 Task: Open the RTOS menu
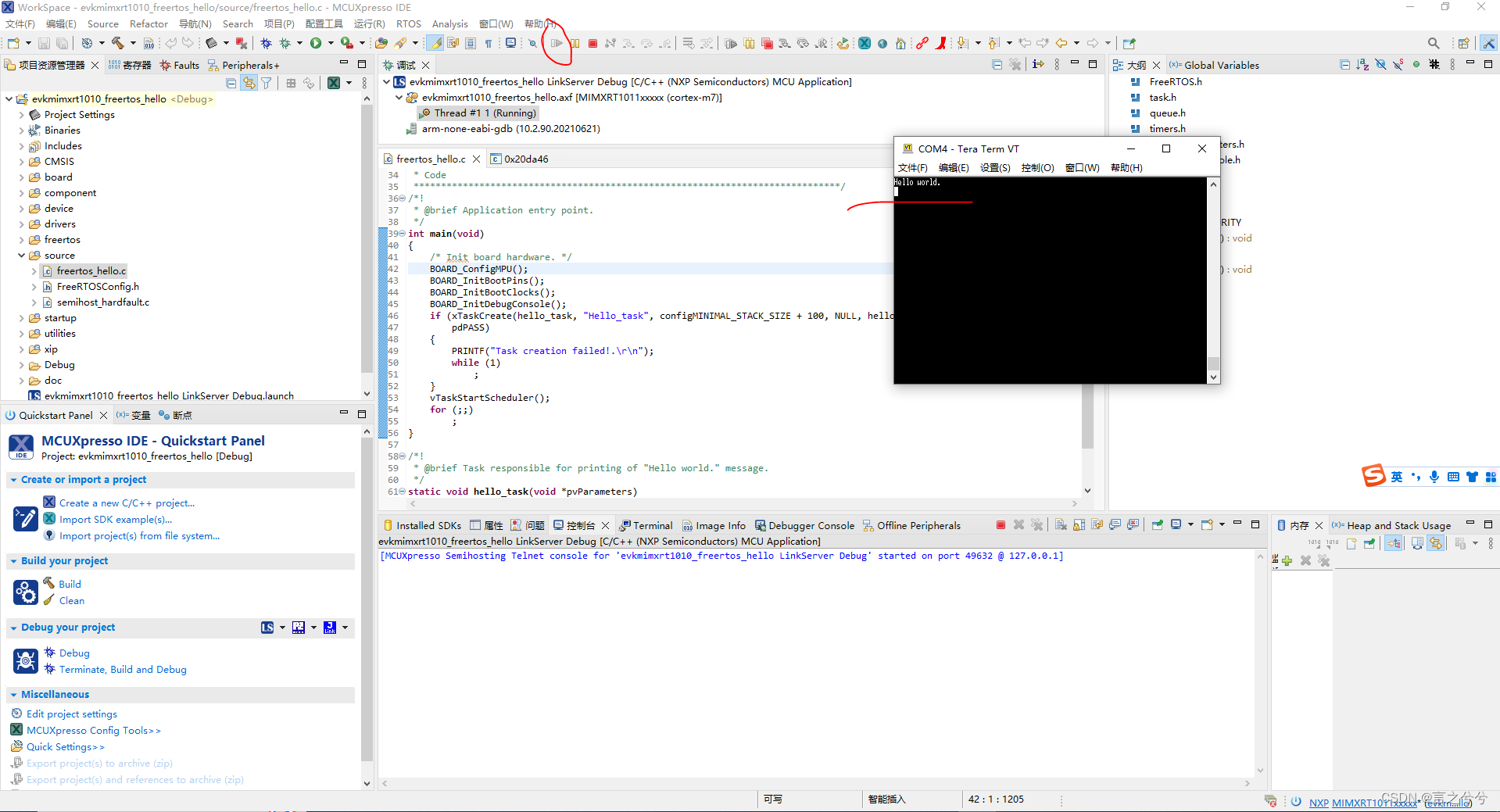[x=409, y=24]
